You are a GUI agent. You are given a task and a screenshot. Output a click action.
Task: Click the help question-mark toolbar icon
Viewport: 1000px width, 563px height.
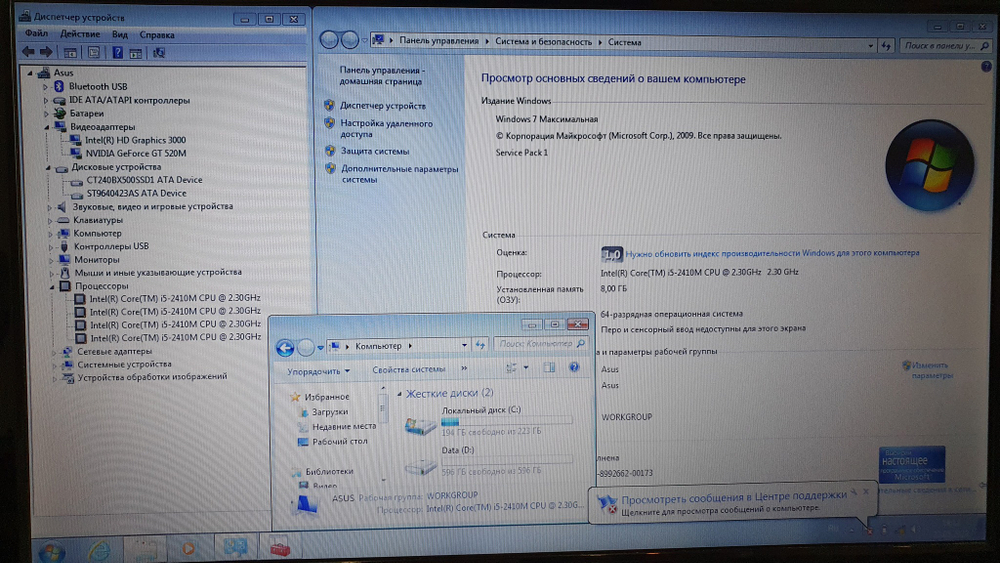click(117, 52)
